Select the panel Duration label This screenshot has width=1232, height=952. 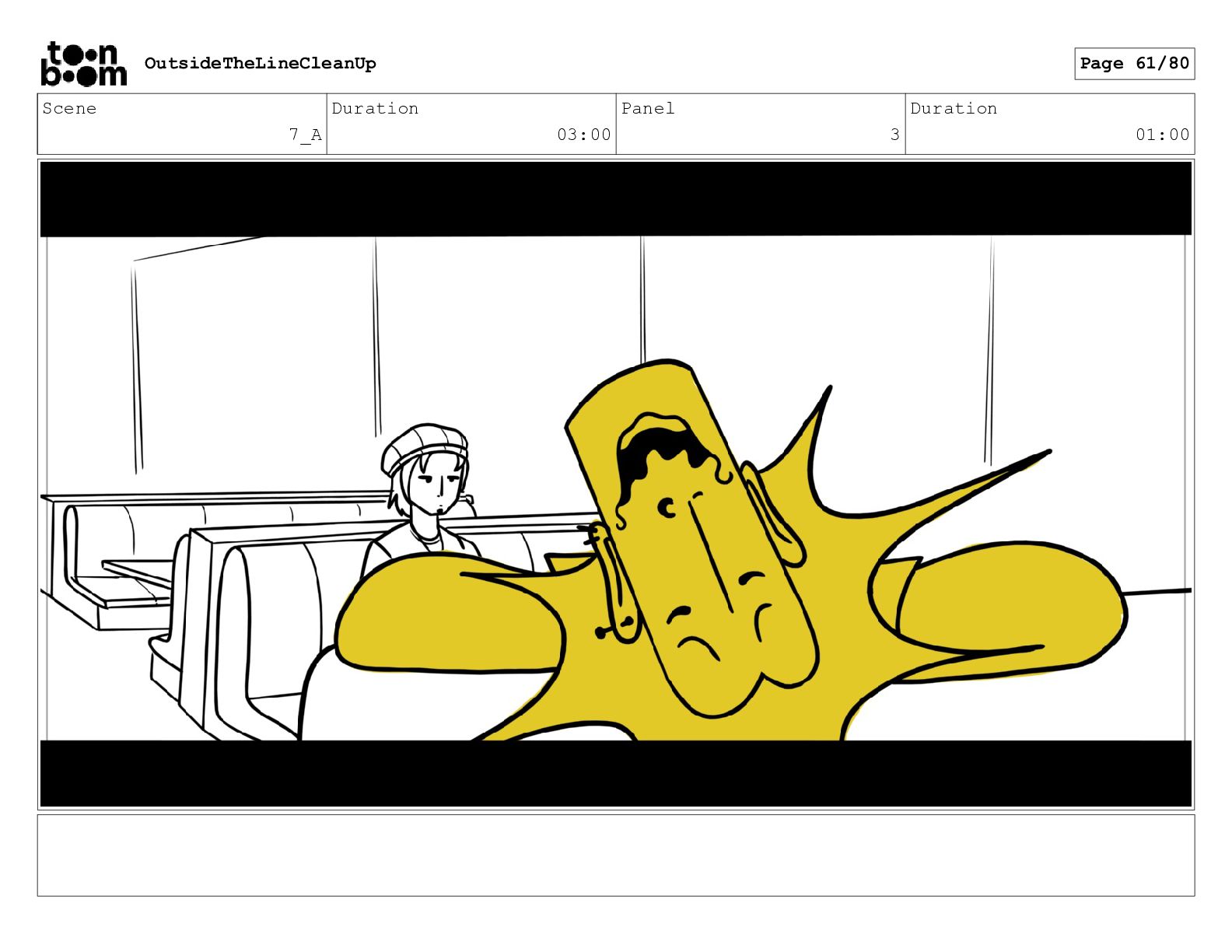pyautogui.click(x=954, y=108)
